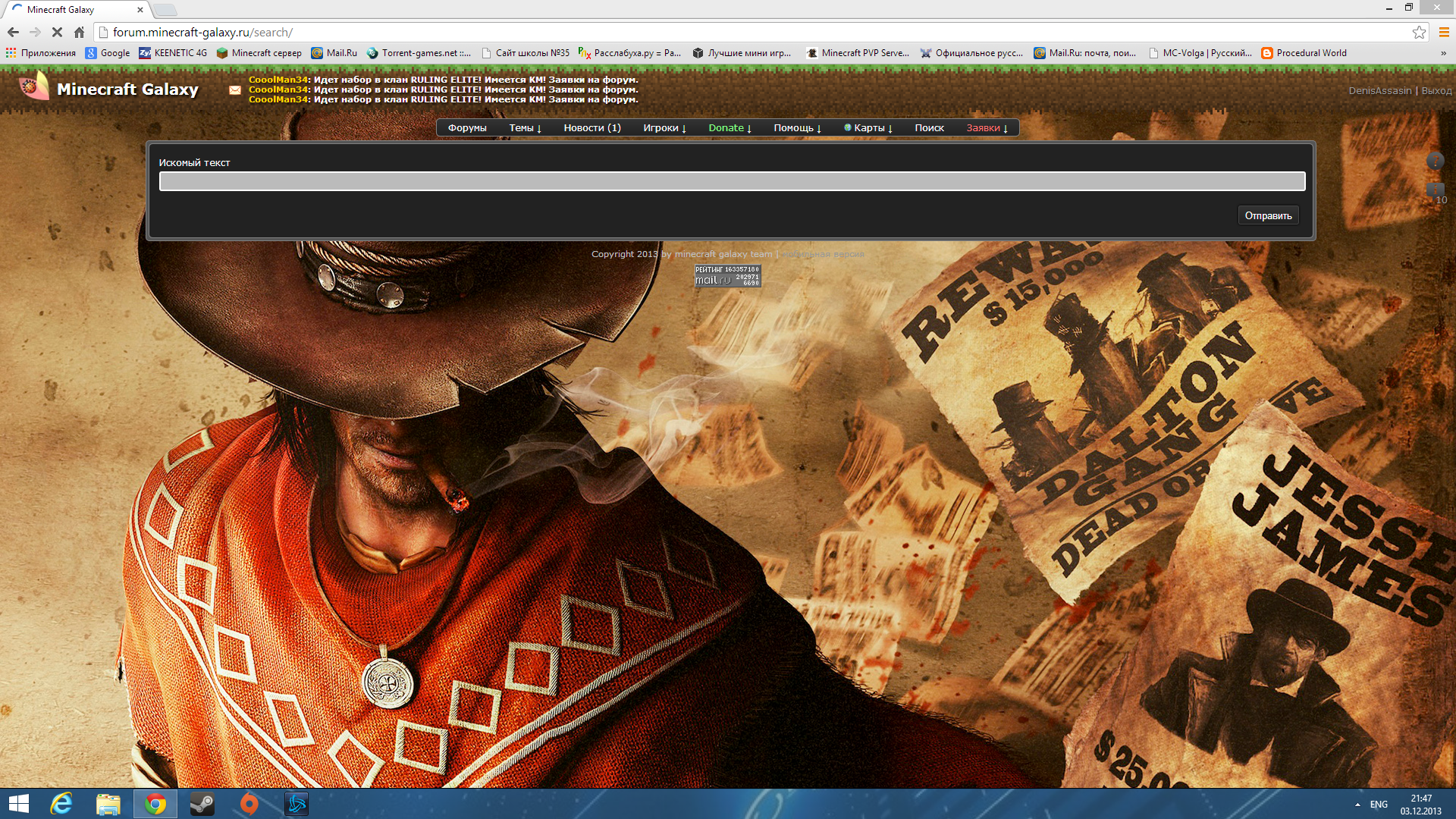Expand the Карты dropdown menu
The image size is (1456, 819).
point(868,128)
